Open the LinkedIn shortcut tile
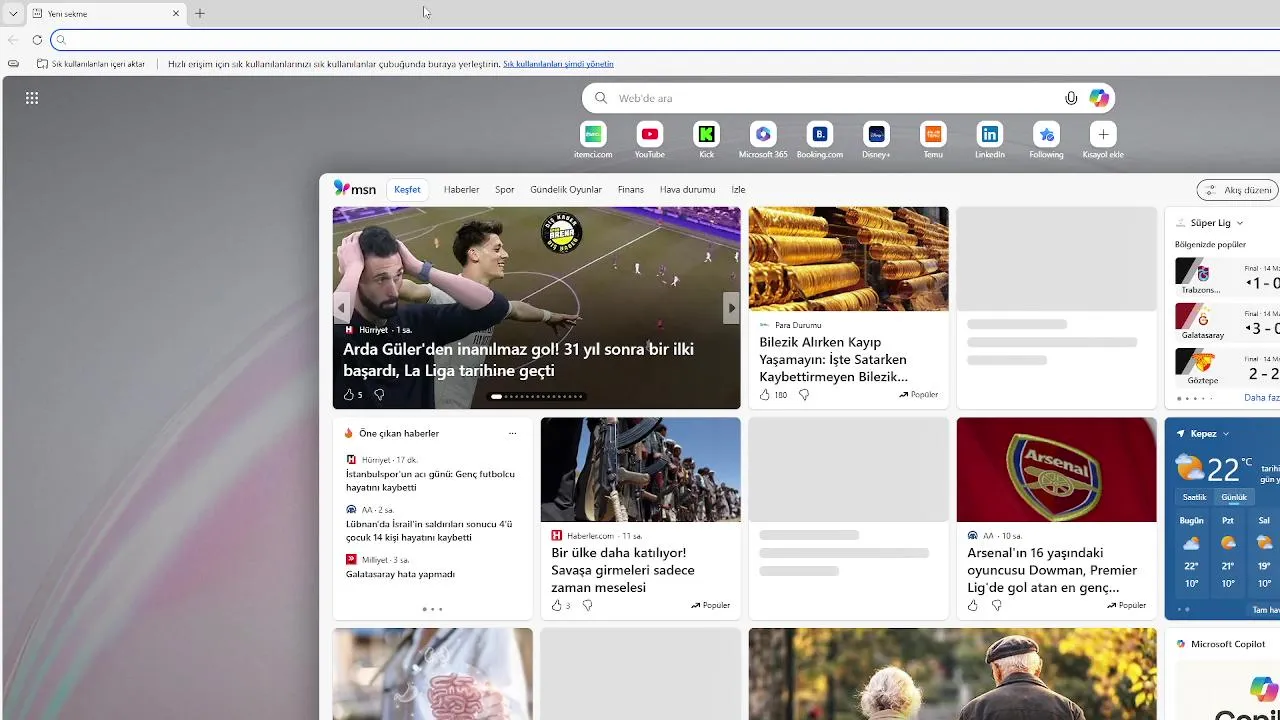This screenshot has width=1280, height=720. click(x=990, y=140)
